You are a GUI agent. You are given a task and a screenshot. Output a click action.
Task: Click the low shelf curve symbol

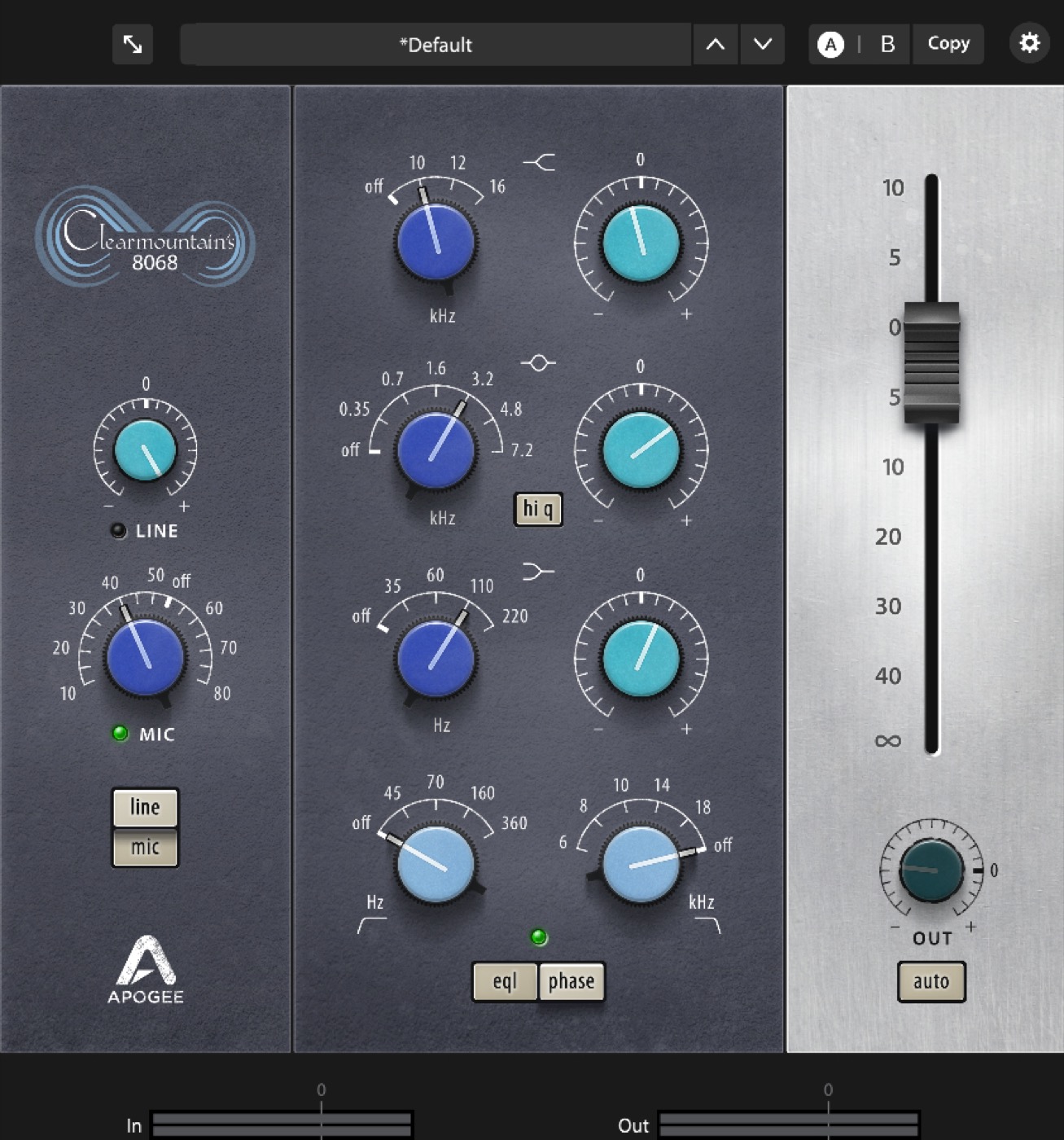(538, 572)
